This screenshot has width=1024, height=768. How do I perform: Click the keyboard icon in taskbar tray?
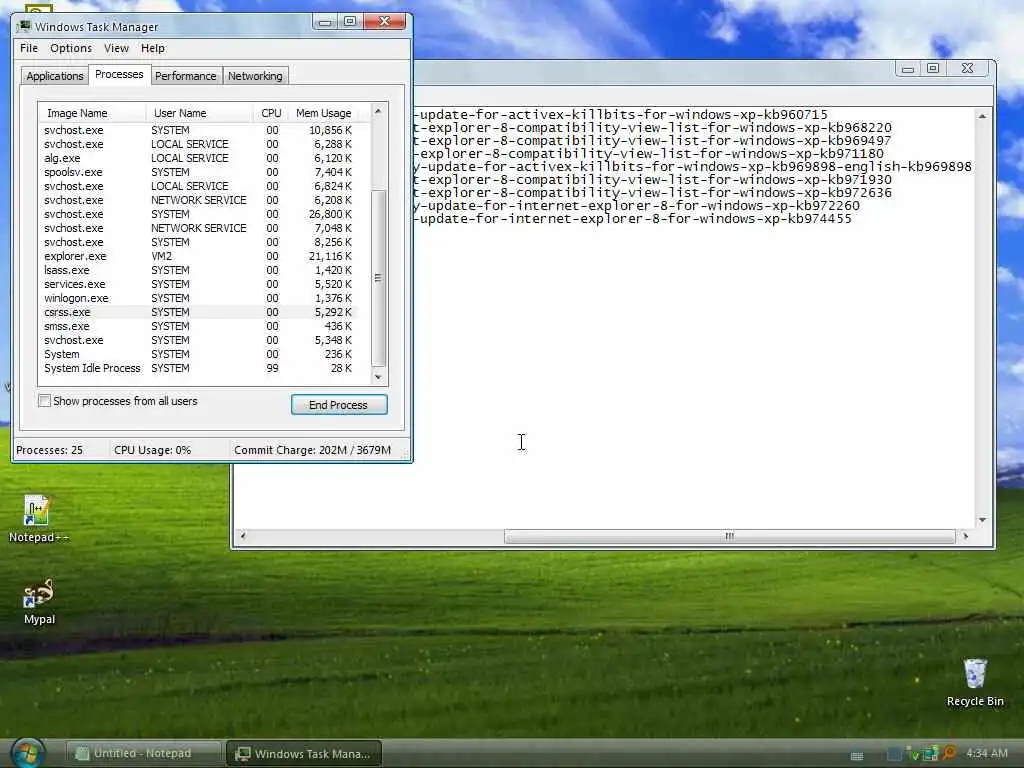(857, 756)
